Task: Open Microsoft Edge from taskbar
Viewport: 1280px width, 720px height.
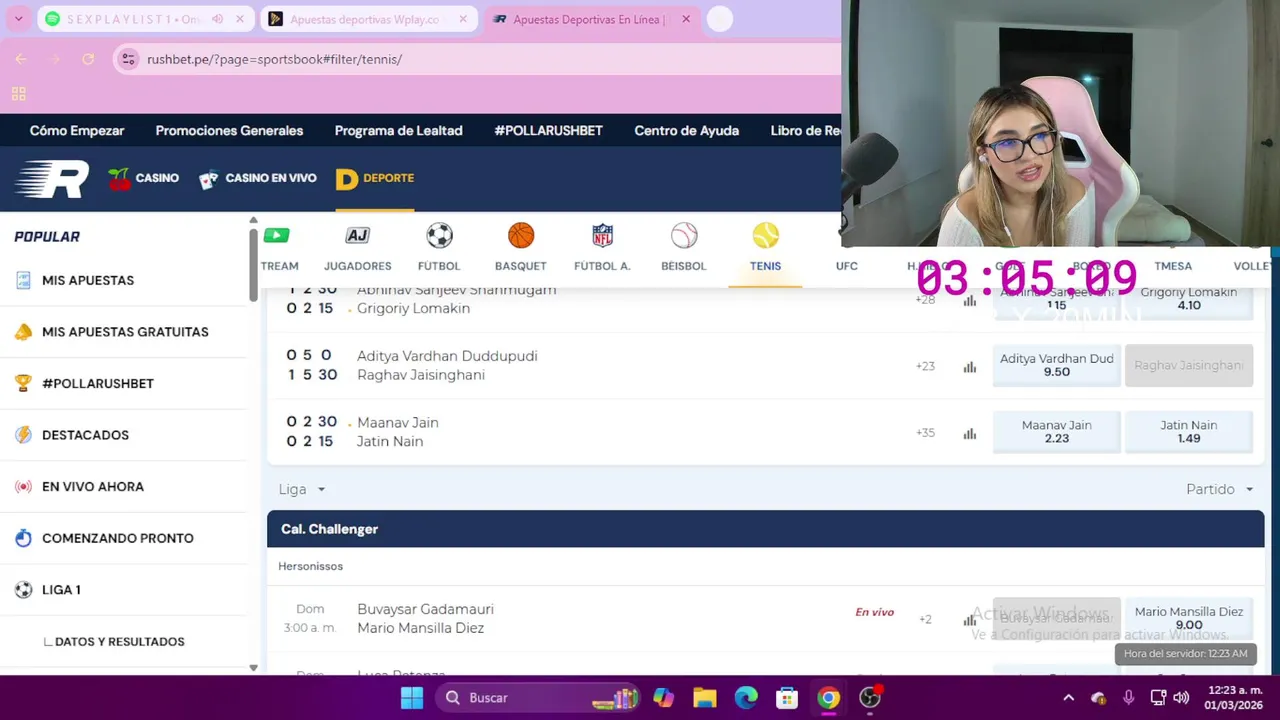Action: (x=746, y=698)
